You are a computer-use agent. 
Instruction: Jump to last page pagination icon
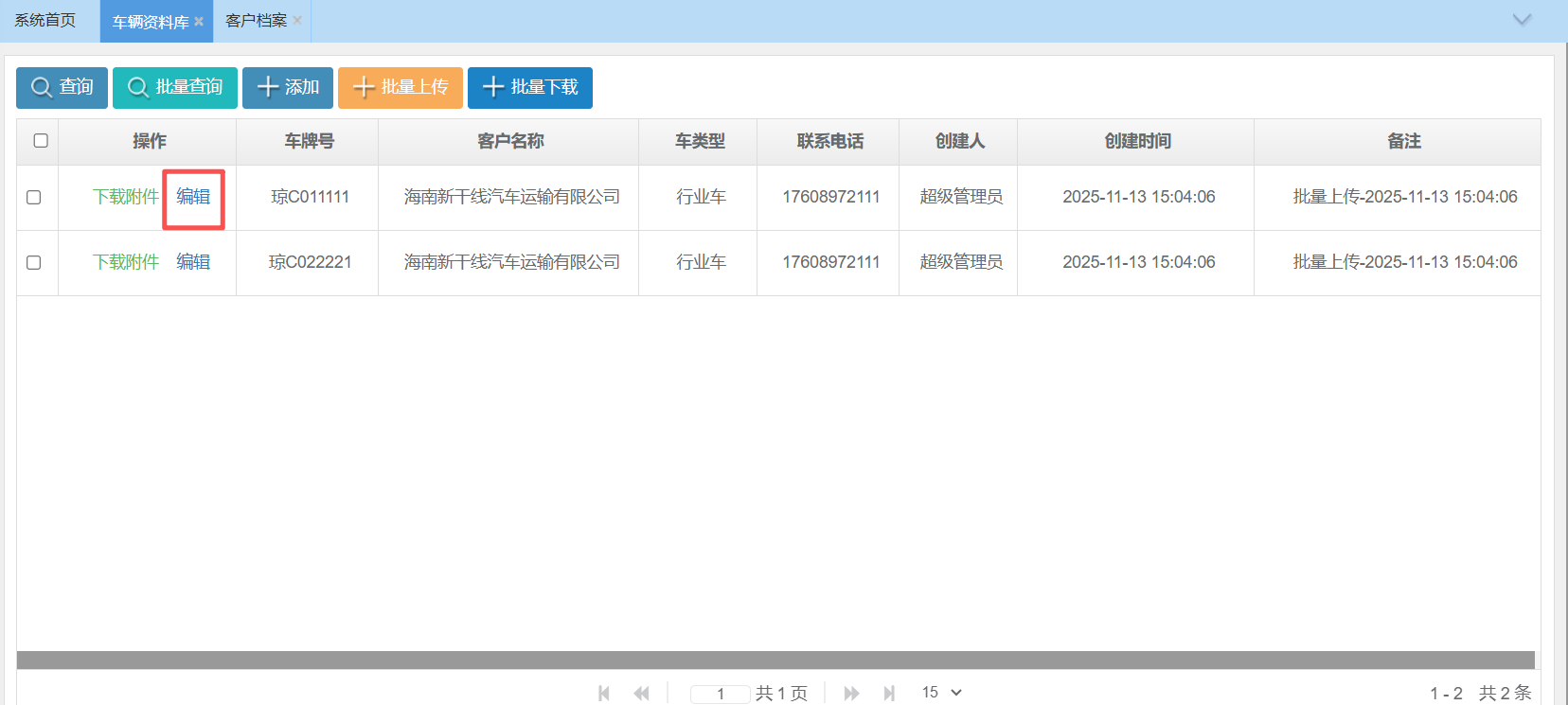point(889,694)
